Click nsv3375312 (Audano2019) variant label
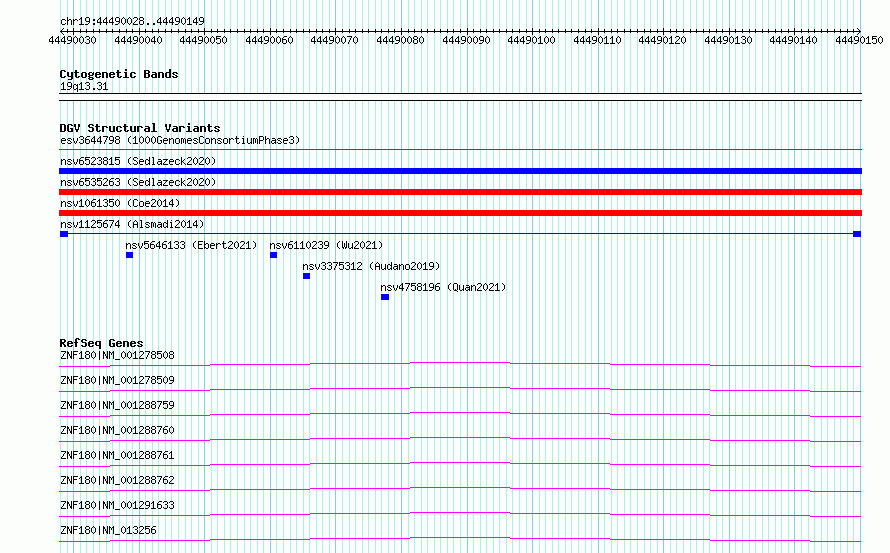890x553 pixels. [x=371, y=266]
